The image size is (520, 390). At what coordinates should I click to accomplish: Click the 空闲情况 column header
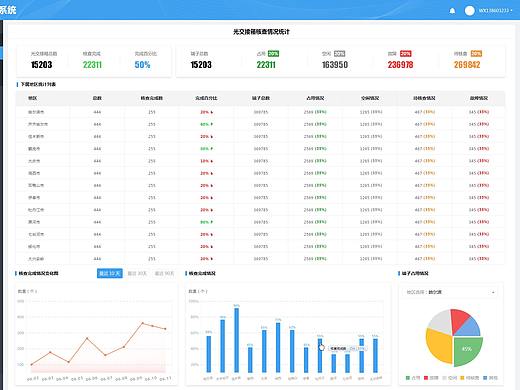370,98
